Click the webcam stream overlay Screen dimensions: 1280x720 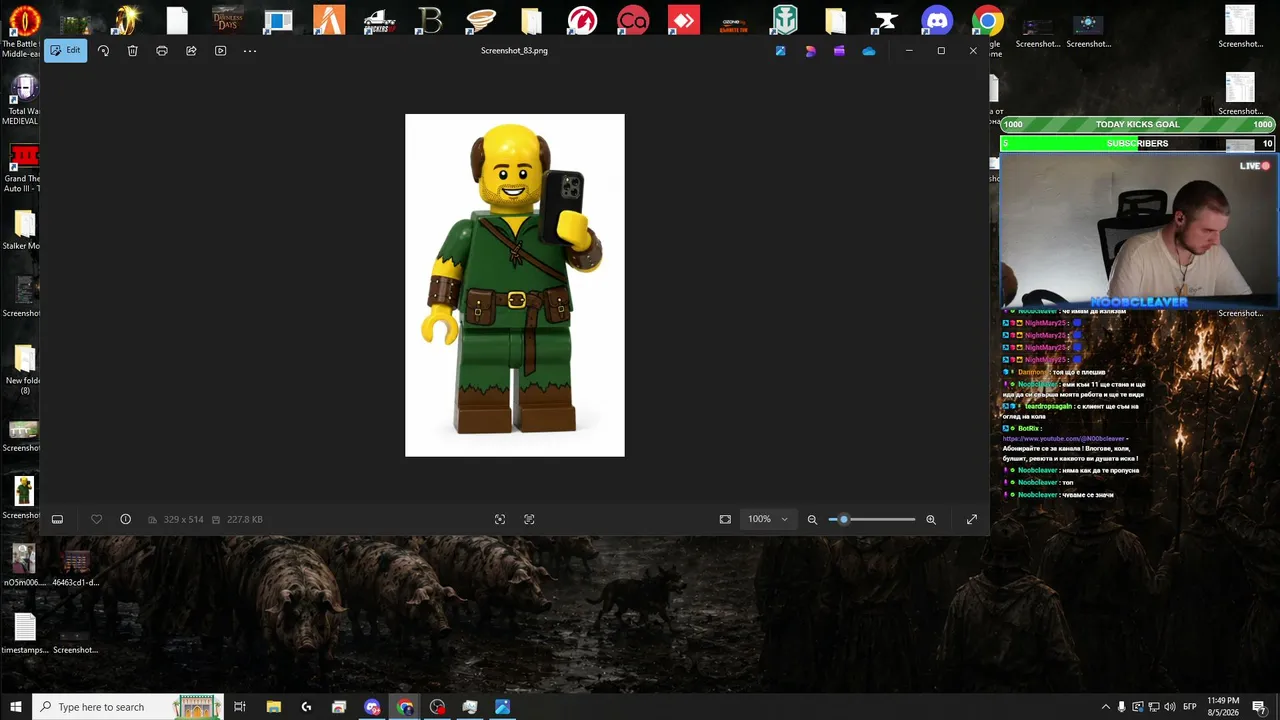(1139, 232)
